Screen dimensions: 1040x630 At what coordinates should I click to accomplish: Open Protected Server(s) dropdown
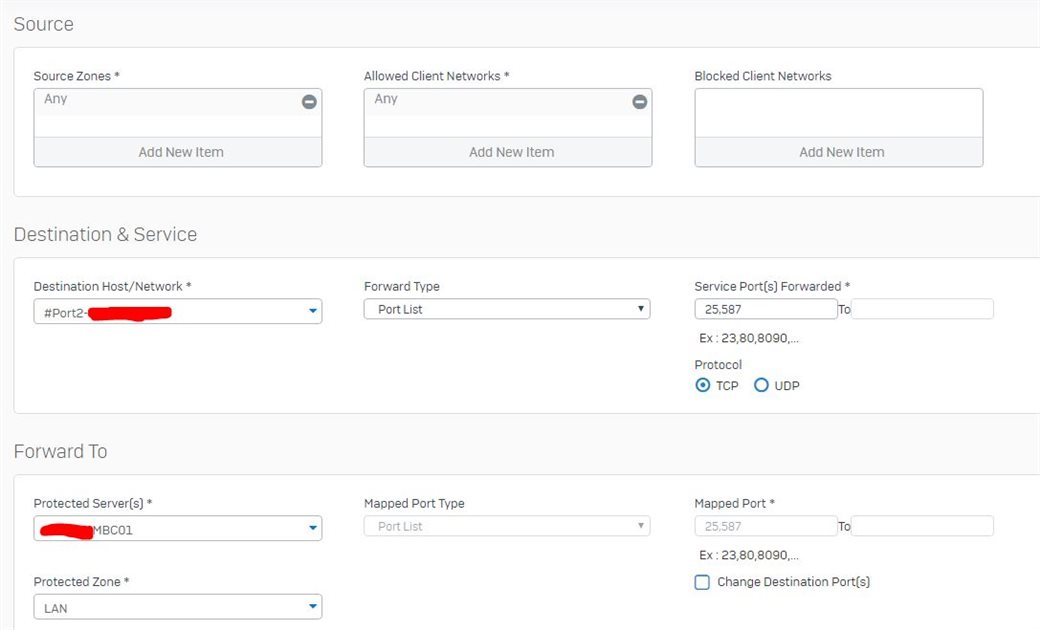(x=178, y=529)
